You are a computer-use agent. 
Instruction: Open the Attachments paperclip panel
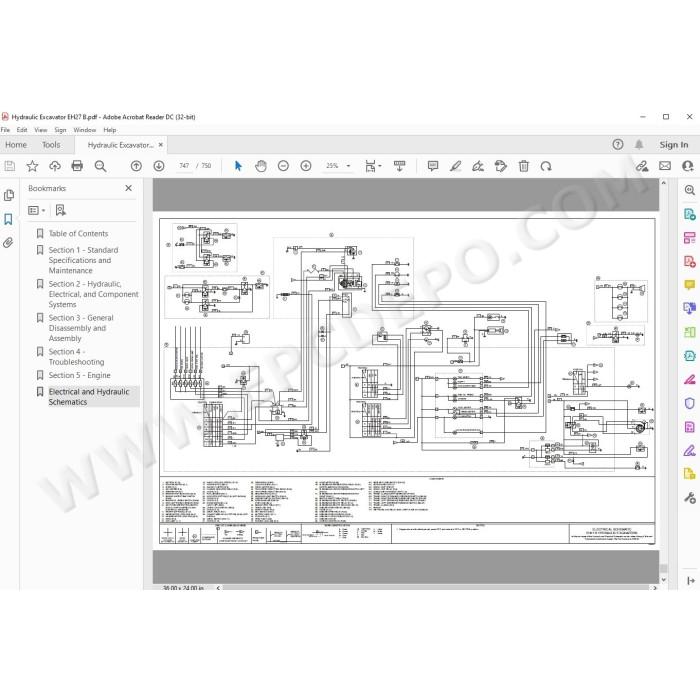(8, 243)
